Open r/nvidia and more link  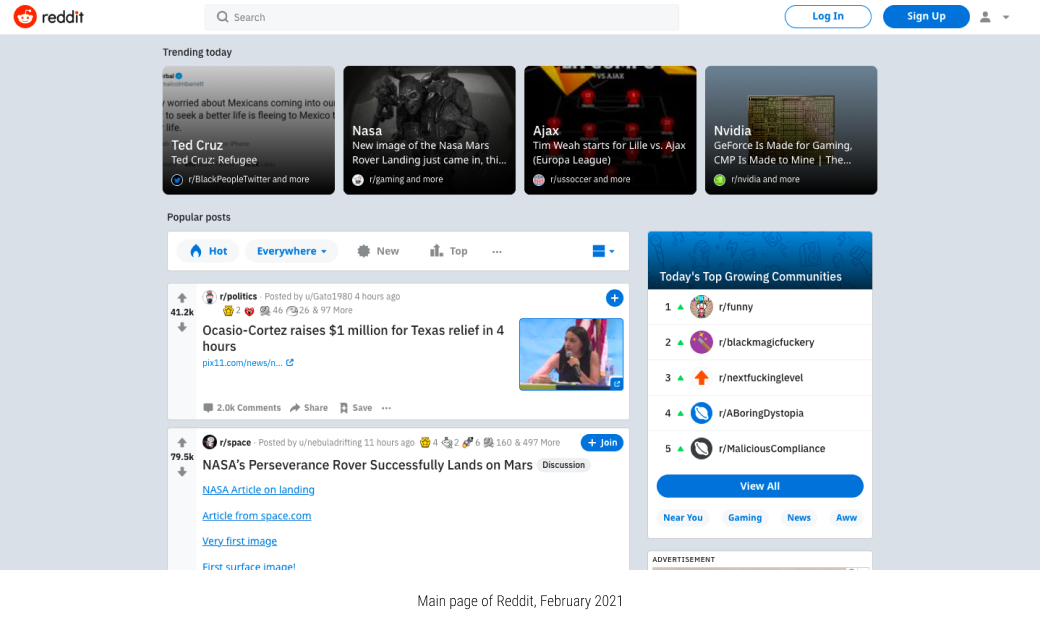pyautogui.click(x=765, y=179)
